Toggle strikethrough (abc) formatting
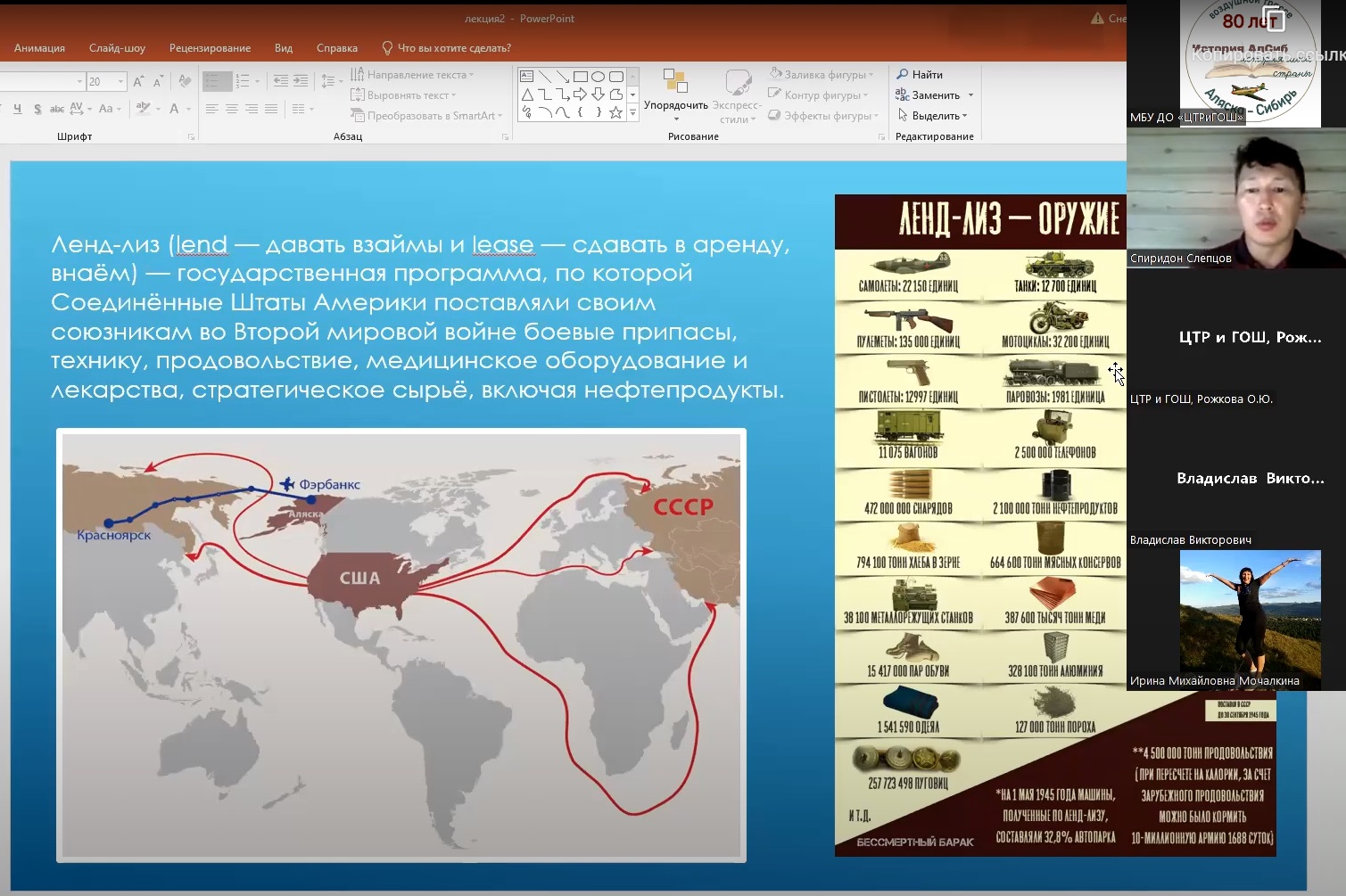Screen dimensions: 1346x896 tap(57, 109)
